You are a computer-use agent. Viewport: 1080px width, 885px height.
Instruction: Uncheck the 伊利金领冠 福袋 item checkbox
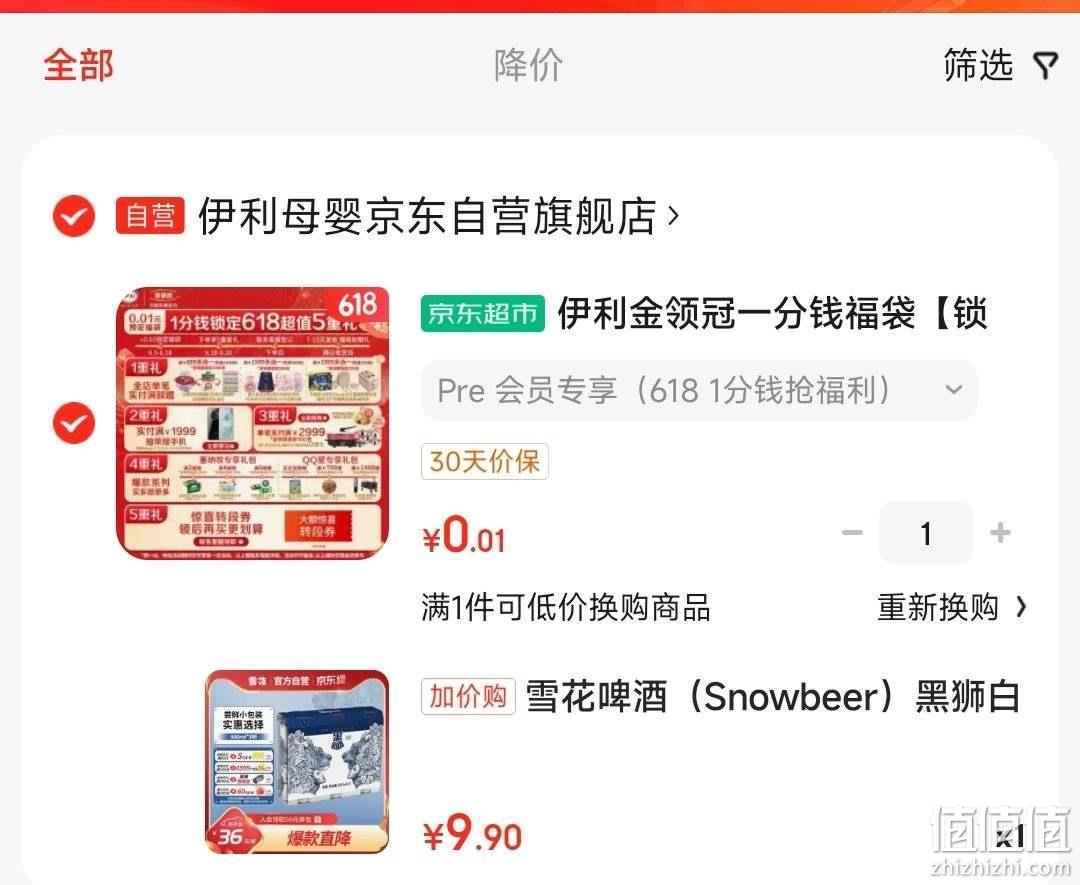(74, 423)
